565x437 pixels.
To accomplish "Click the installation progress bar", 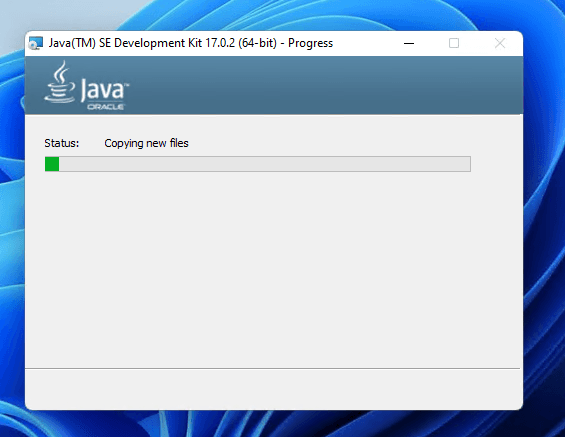I will [258, 164].
